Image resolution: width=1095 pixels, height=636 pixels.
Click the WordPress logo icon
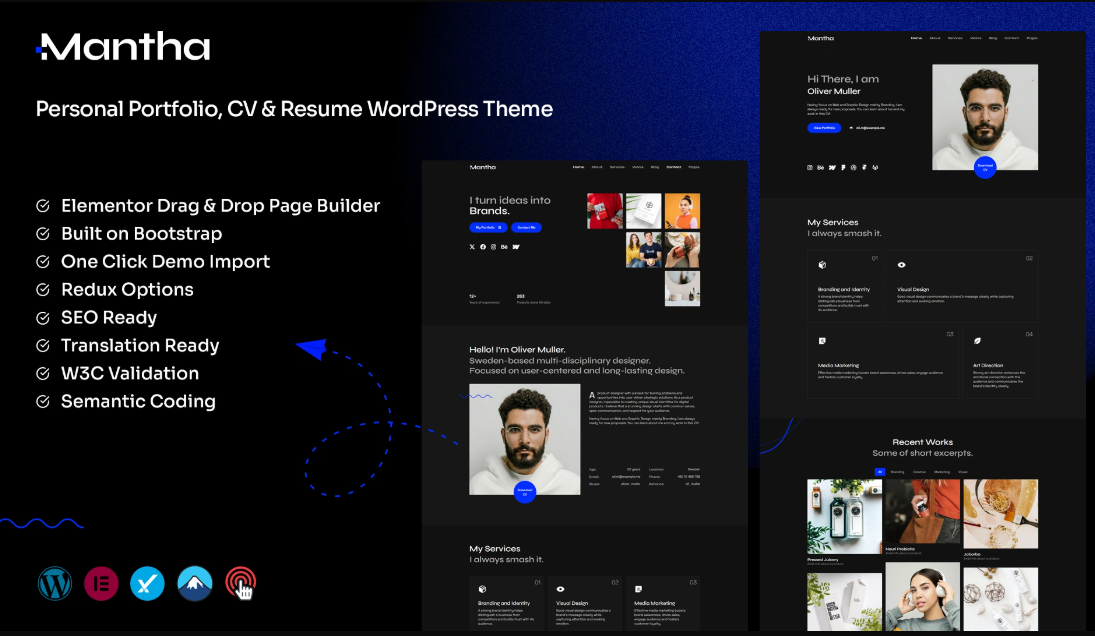tap(54, 584)
